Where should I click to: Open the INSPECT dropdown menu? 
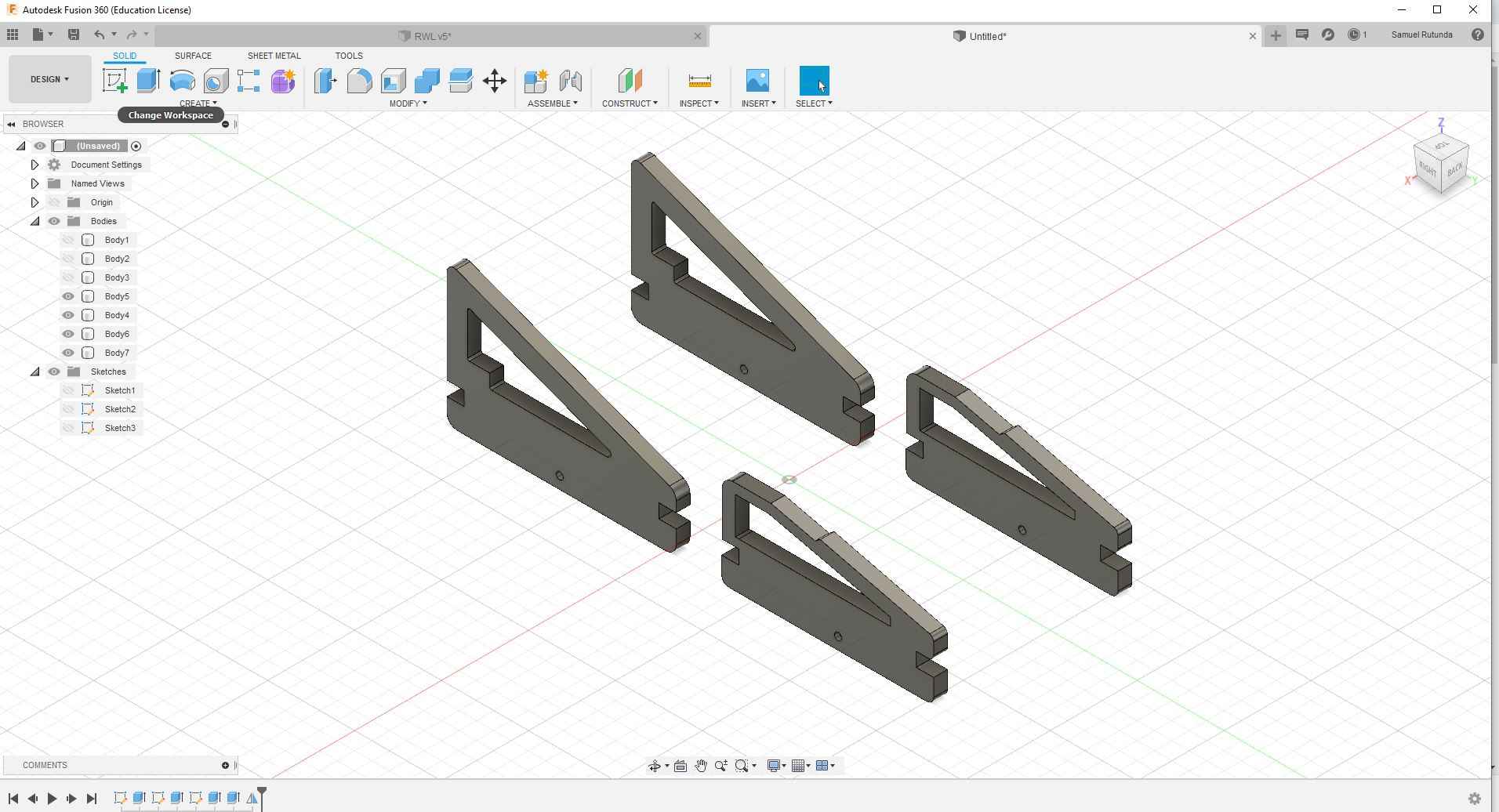pyautogui.click(x=699, y=103)
